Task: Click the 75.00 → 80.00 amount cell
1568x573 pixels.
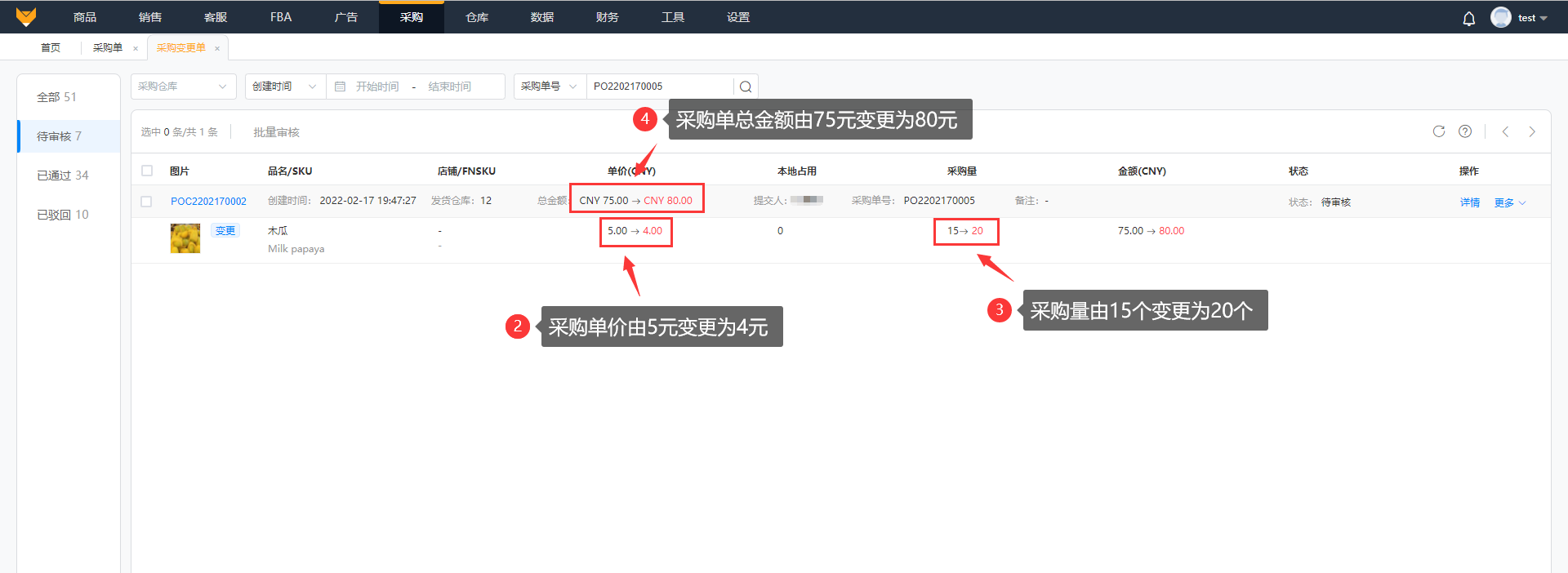Action: click(x=1151, y=231)
